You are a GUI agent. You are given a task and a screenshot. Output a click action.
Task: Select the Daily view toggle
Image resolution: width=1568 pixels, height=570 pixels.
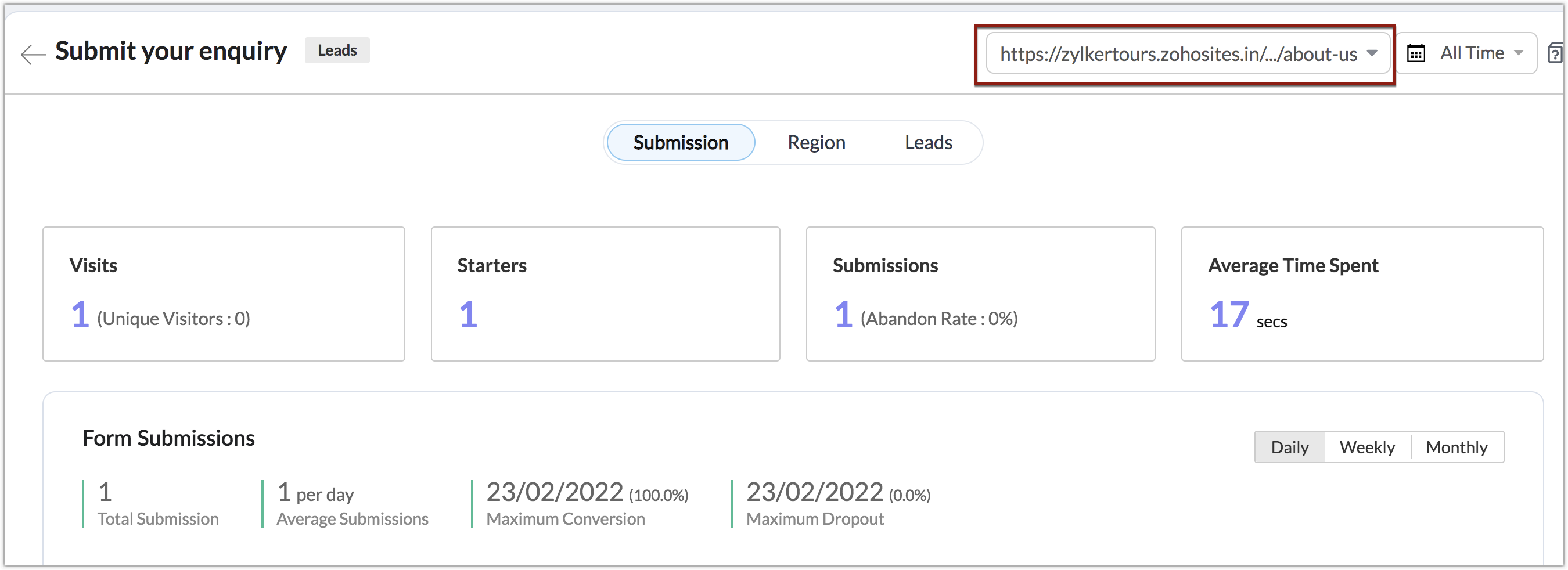coord(1289,447)
